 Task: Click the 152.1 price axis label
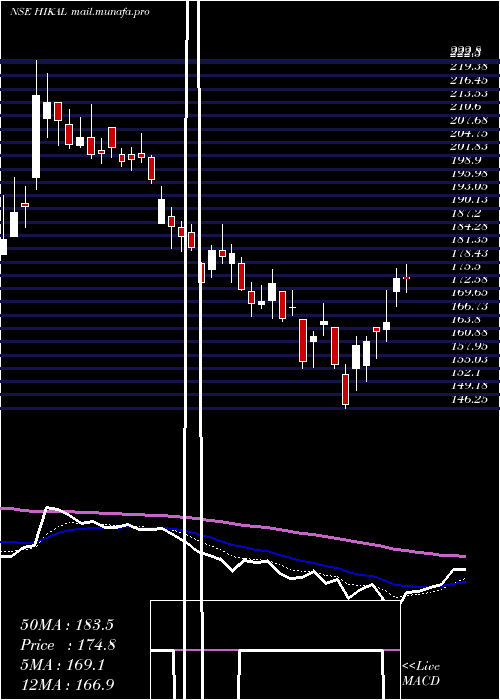pyautogui.click(x=466, y=373)
